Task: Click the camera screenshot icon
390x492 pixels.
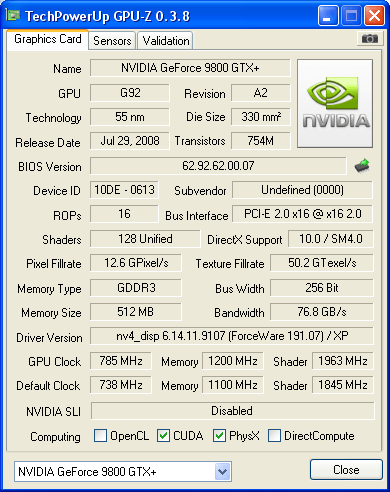Action: tap(369, 39)
